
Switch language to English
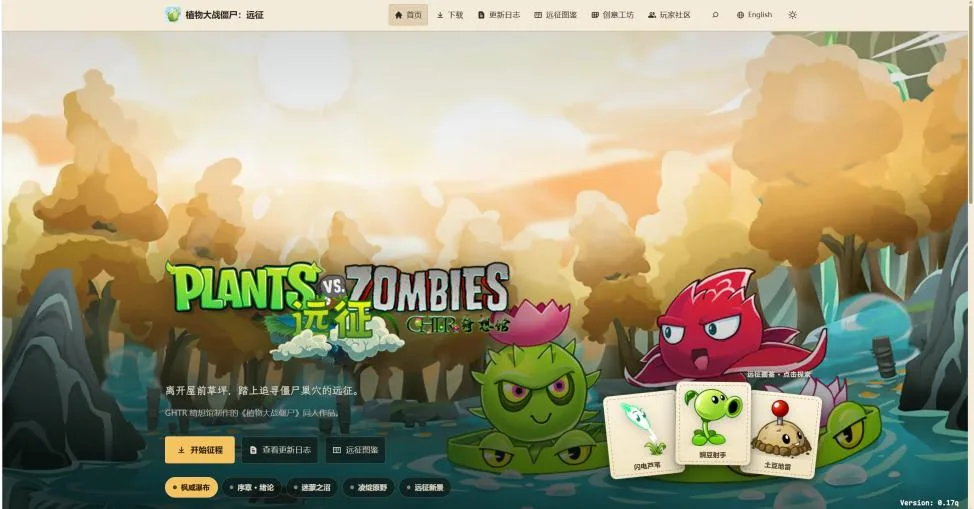point(754,15)
